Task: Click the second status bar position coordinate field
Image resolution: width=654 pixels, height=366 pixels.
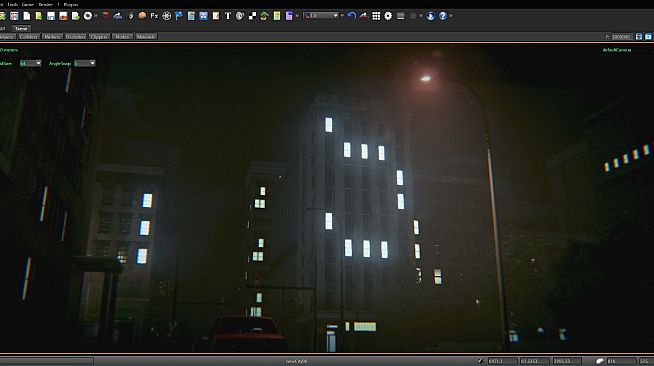Action: click(x=534, y=361)
